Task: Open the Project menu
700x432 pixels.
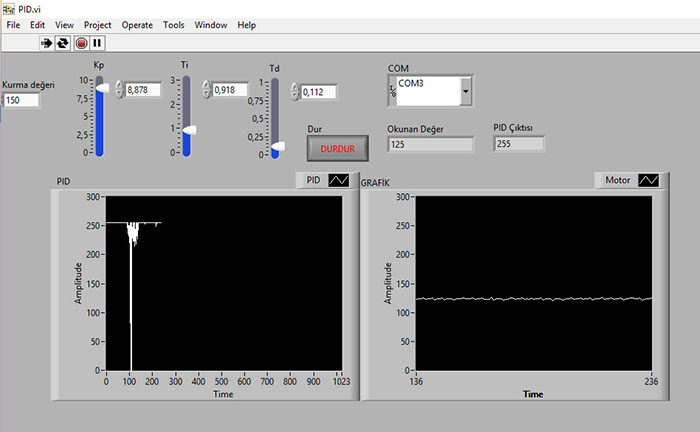Action: 97,24
